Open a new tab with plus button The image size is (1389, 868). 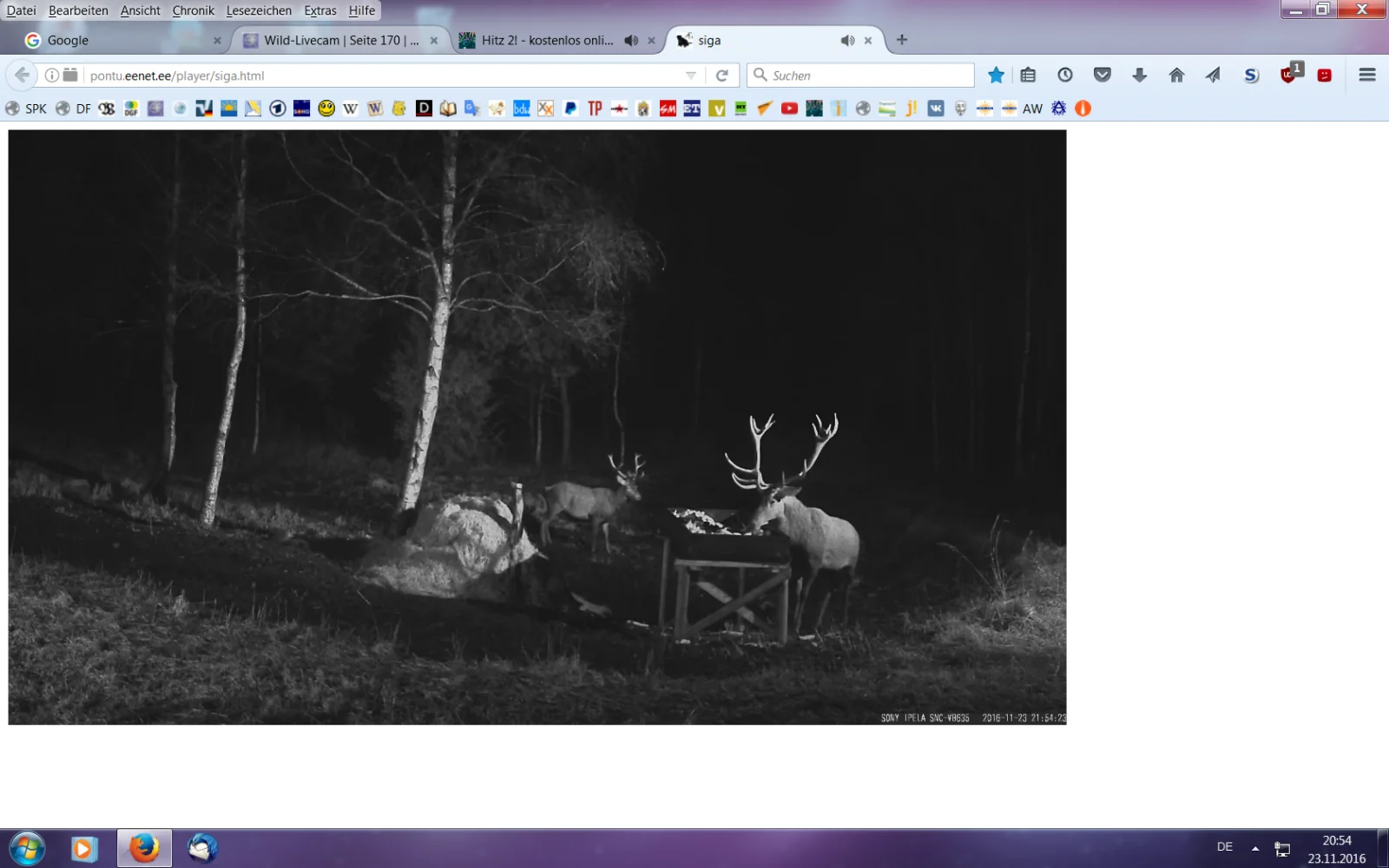click(902, 40)
